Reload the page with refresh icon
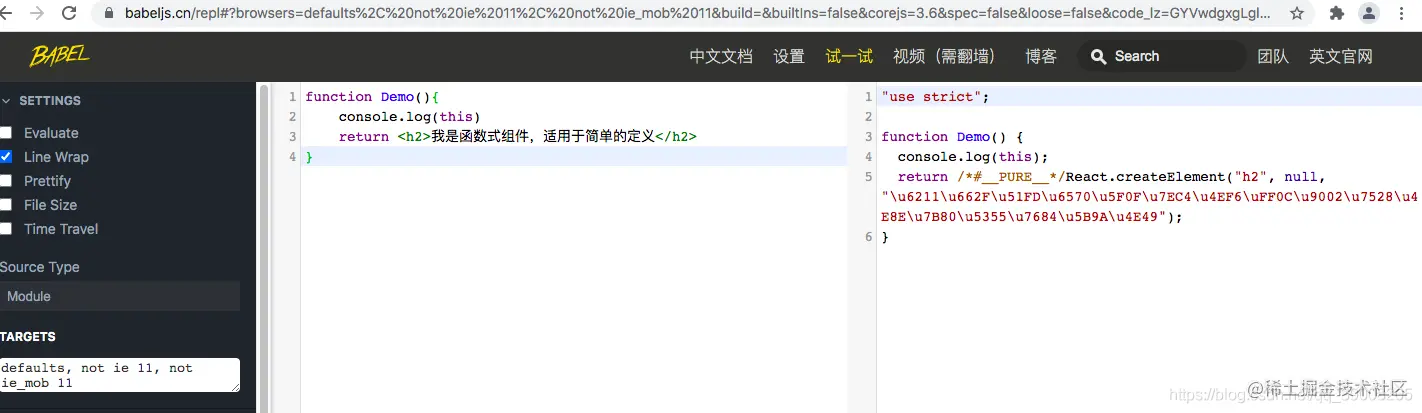Viewport: 1422px width, 413px height. coord(69,14)
